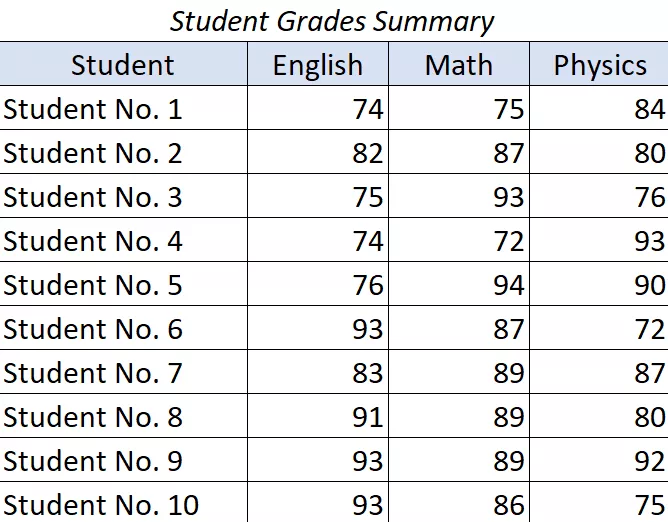Viewport: 668px width, 522px height.
Task: Select the Physics column header
Action: click(600, 65)
